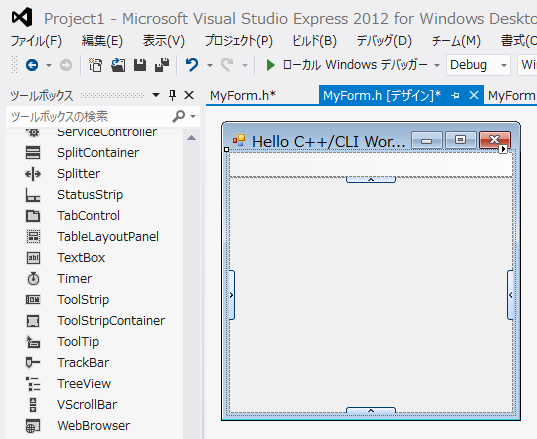
Task: Open the Debug configuration combo box
Action: 478,65
